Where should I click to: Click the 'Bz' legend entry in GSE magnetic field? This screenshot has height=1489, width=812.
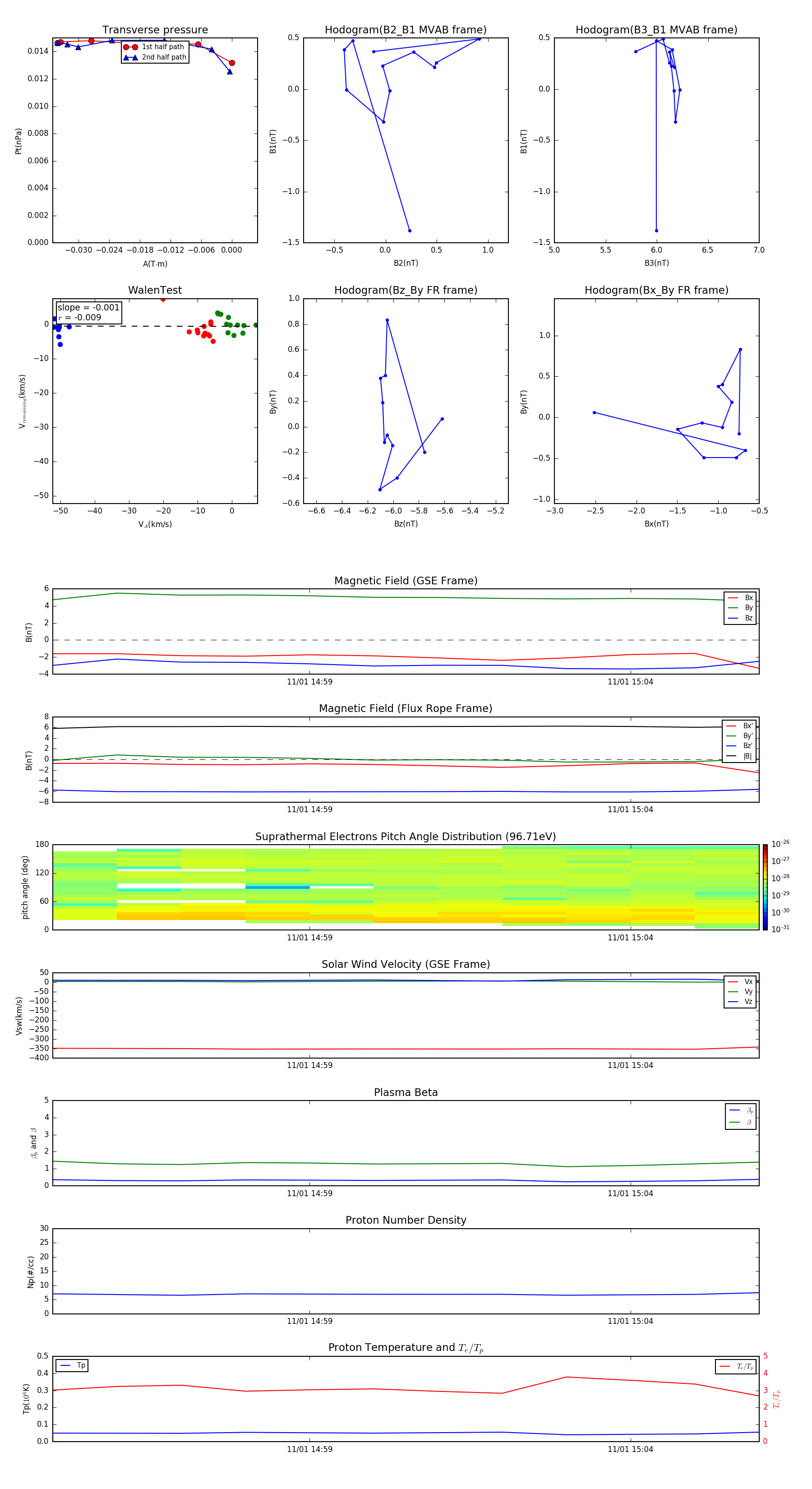[741, 618]
